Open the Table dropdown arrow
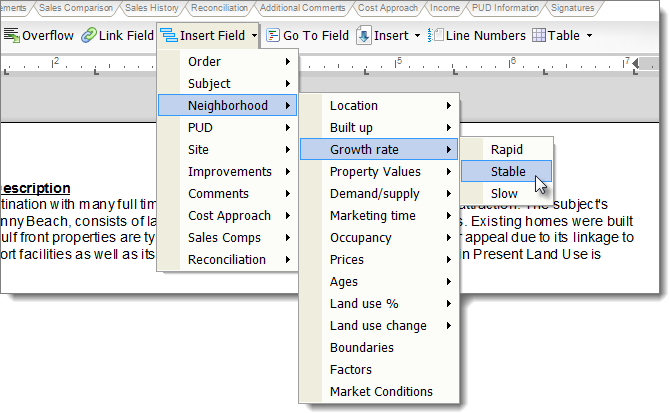669x413 pixels. 589,36
